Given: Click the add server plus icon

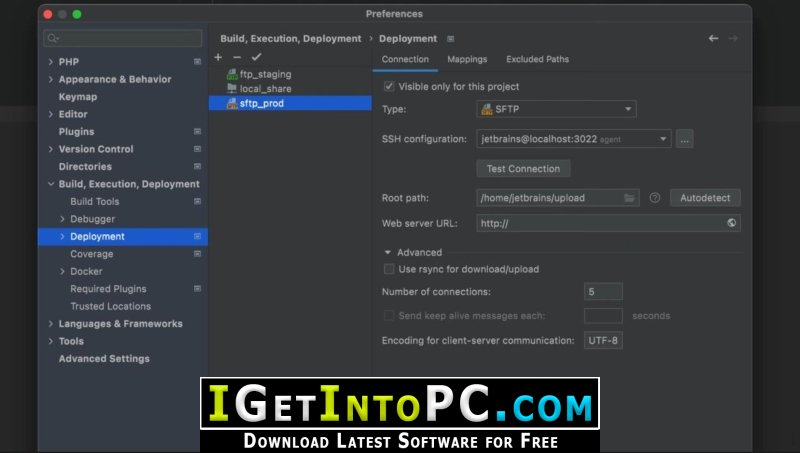Looking at the screenshot, I should [x=219, y=57].
